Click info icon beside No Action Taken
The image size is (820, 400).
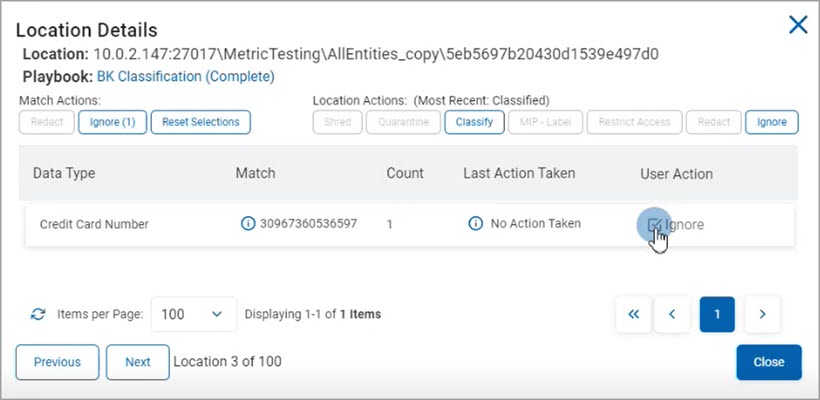click(x=476, y=224)
